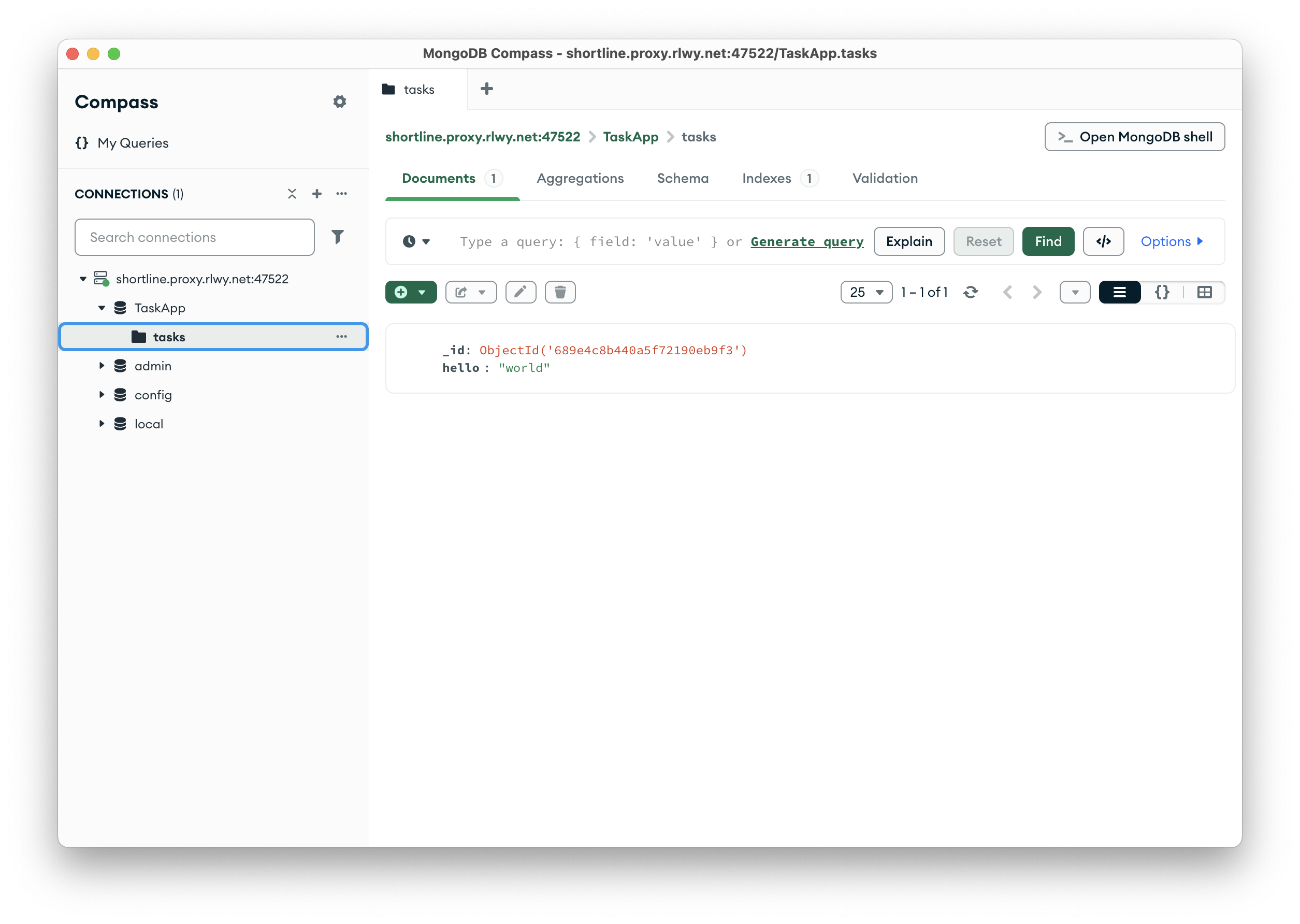1300x924 pixels.
Task: Click the delete documents trash icon
Action: pos(560,292)
